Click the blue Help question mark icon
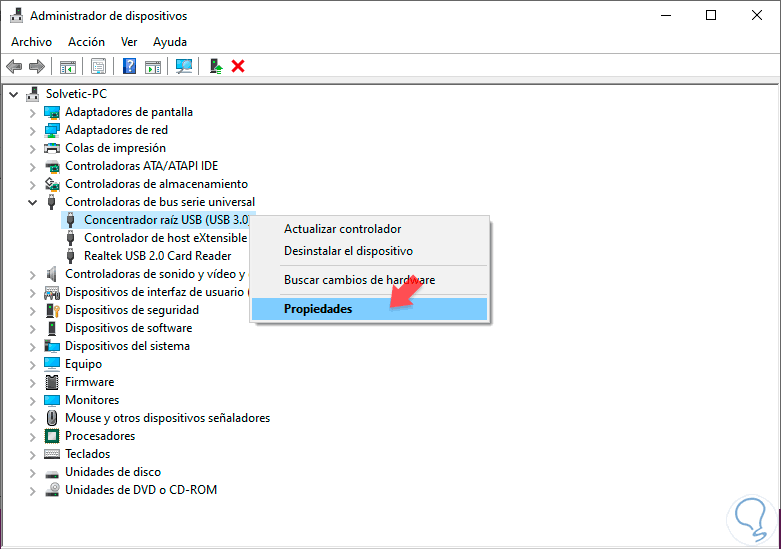Screen dimensions: 781x549 [x=130, y=66]
